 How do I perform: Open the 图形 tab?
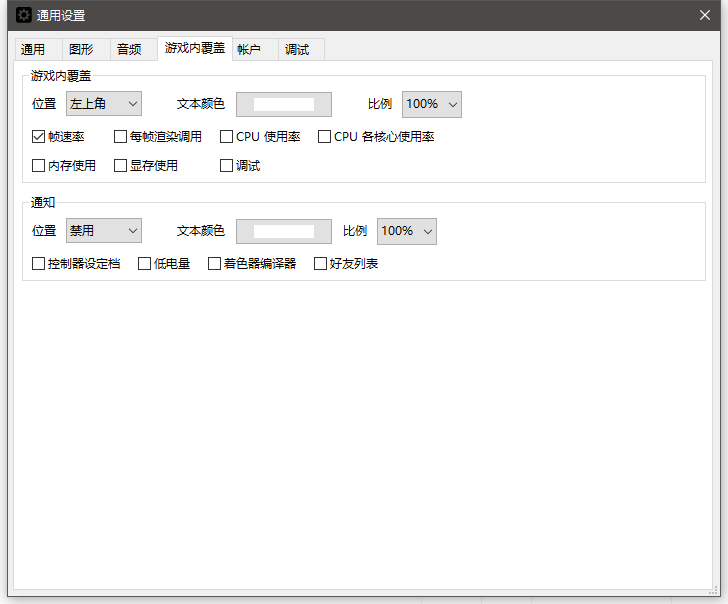[81, 50]
